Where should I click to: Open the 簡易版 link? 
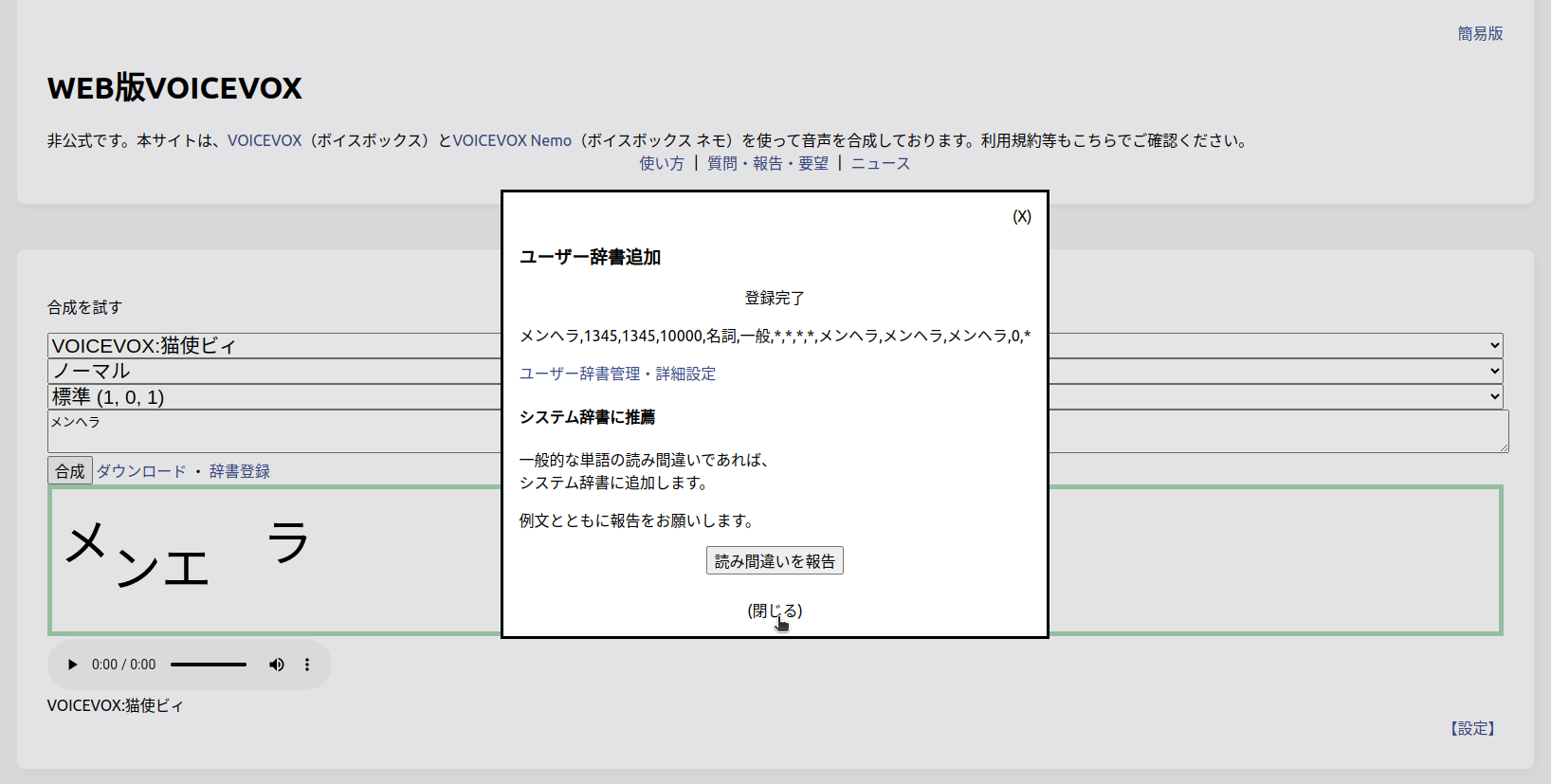click(1480, 33)
